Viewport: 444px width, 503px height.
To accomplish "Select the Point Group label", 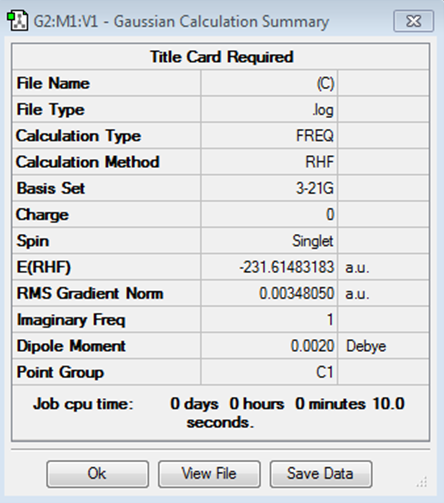I will 60,372.
